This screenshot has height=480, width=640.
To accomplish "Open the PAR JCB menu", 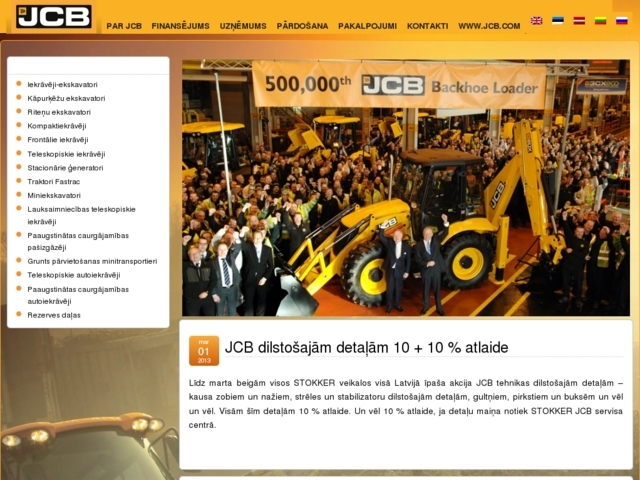I will pos(124,26).
